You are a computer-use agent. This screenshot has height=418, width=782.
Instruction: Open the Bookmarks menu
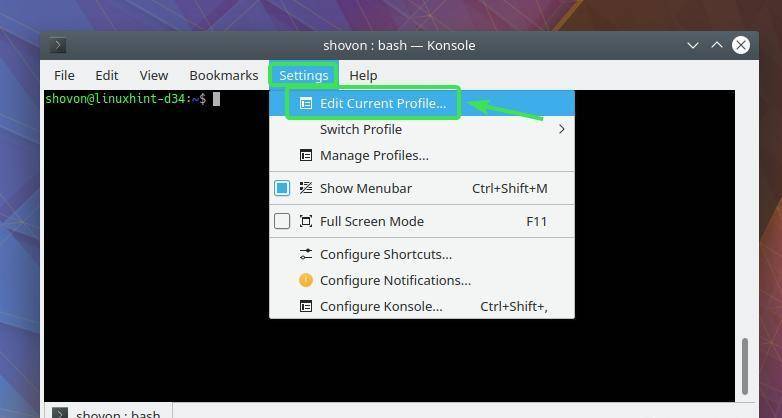tap(223, 75)
